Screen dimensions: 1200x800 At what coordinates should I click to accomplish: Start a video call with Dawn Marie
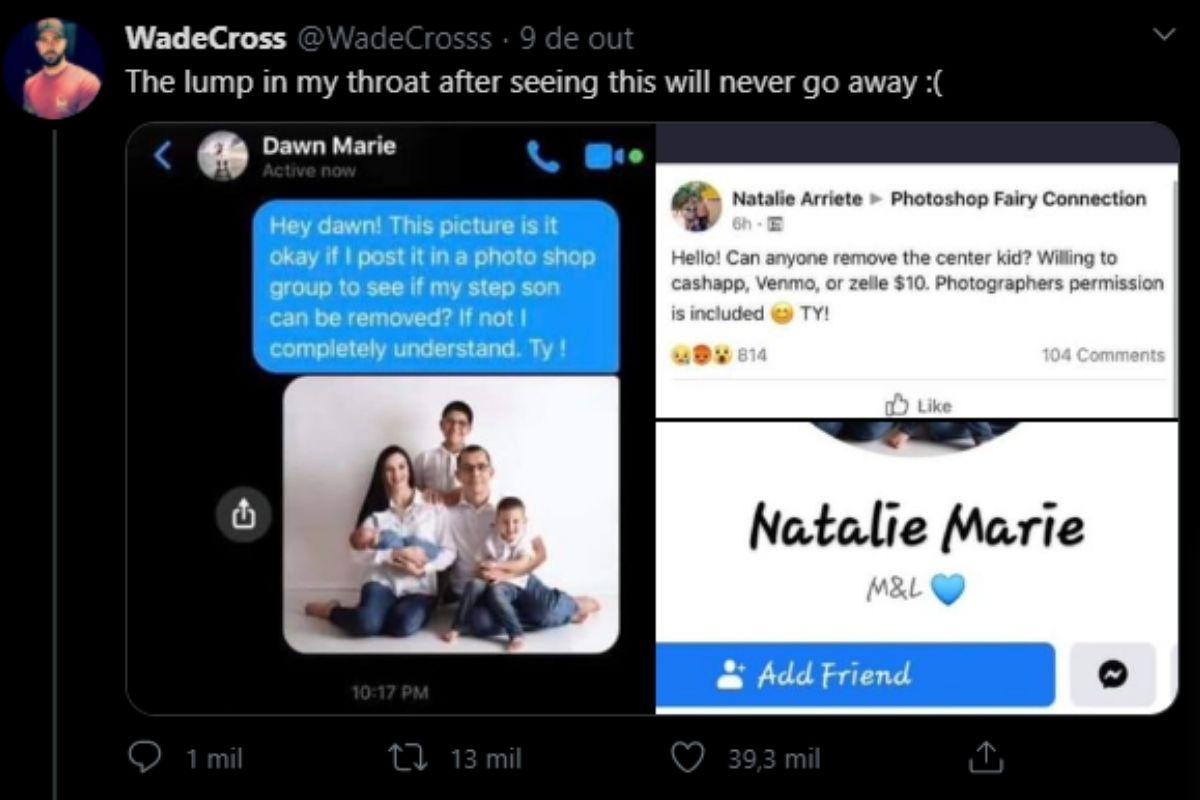click(x=601, y=157)
